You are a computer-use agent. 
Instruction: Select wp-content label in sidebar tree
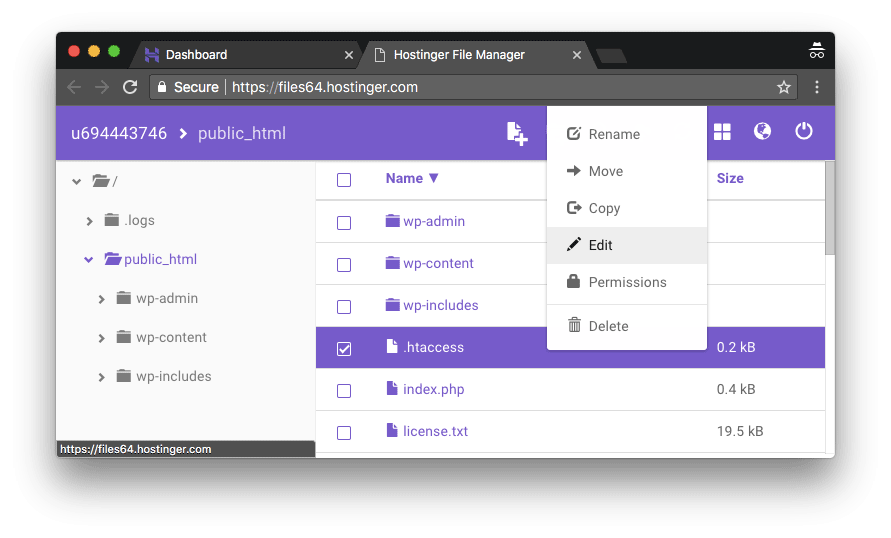click(x=171, y=337)
